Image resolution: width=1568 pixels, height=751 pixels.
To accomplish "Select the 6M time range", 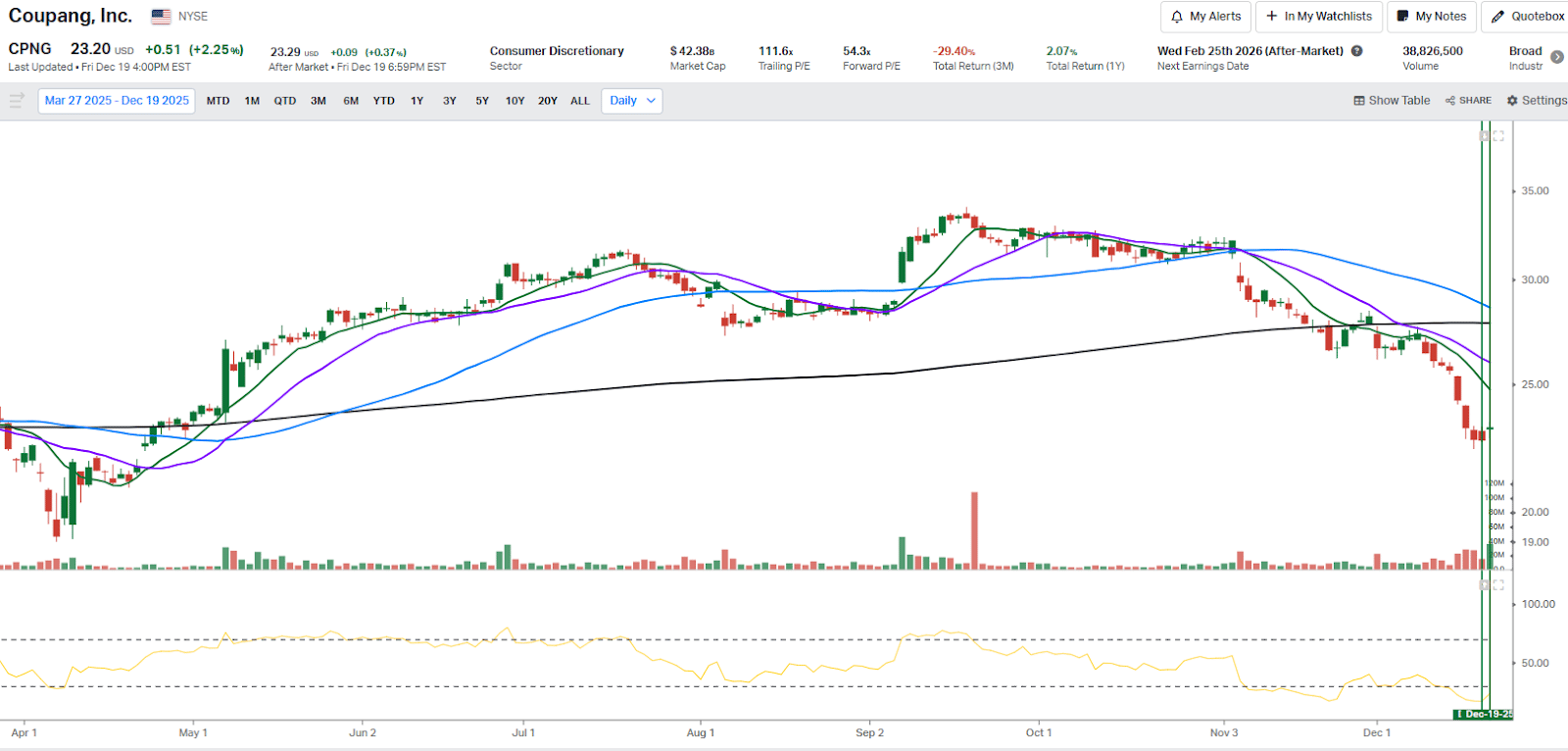I will pos(351,101).
